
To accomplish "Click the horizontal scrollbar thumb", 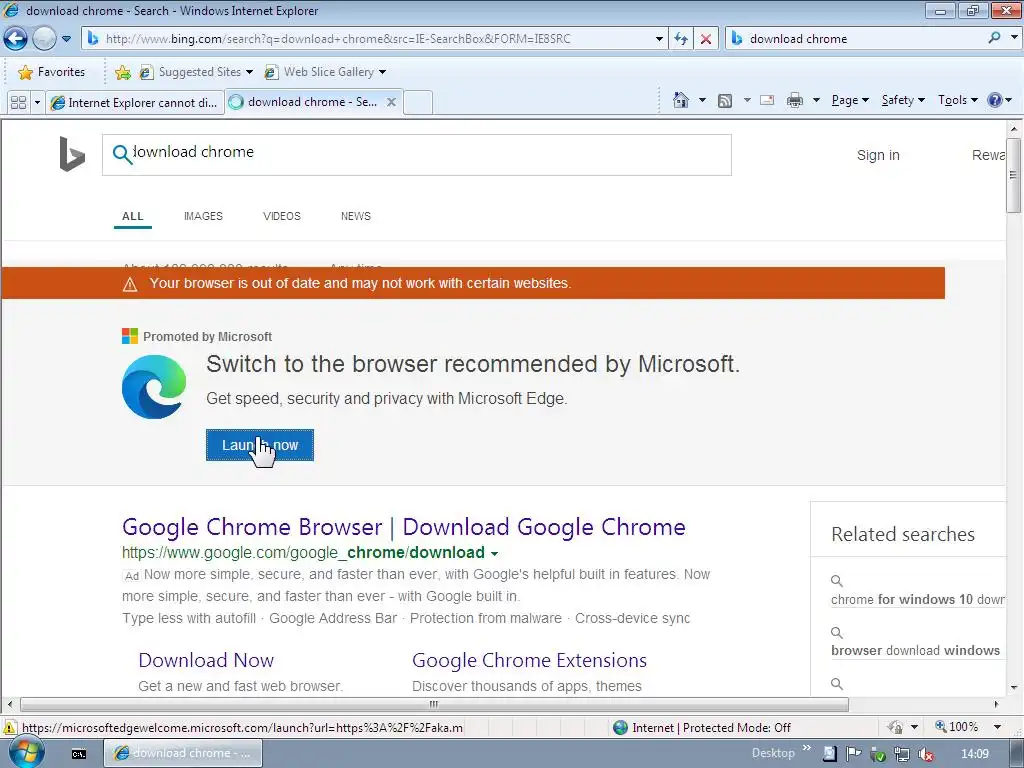I will click(x=434, y=705).
